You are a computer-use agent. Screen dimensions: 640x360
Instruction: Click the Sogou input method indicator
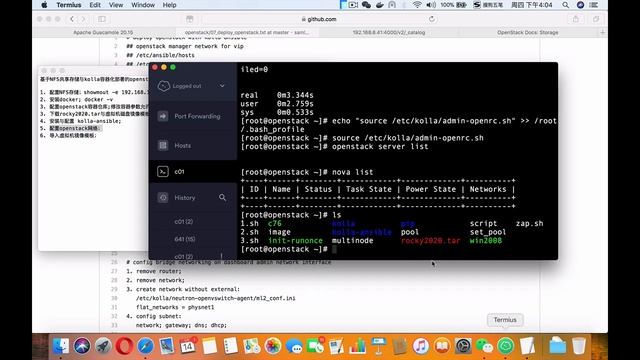[488, 5]
